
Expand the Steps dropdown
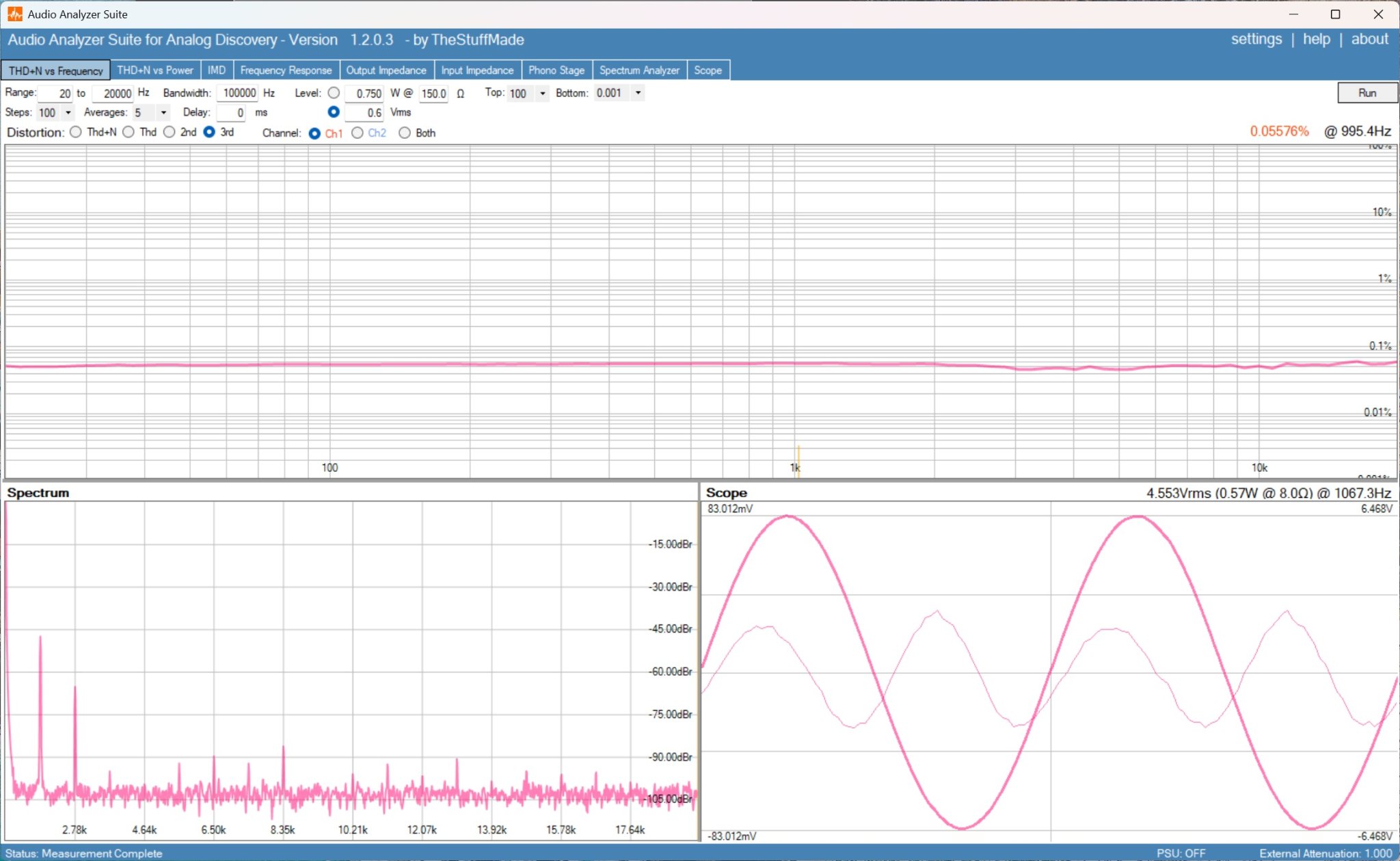pyautogui.click(x=68, y=112)
